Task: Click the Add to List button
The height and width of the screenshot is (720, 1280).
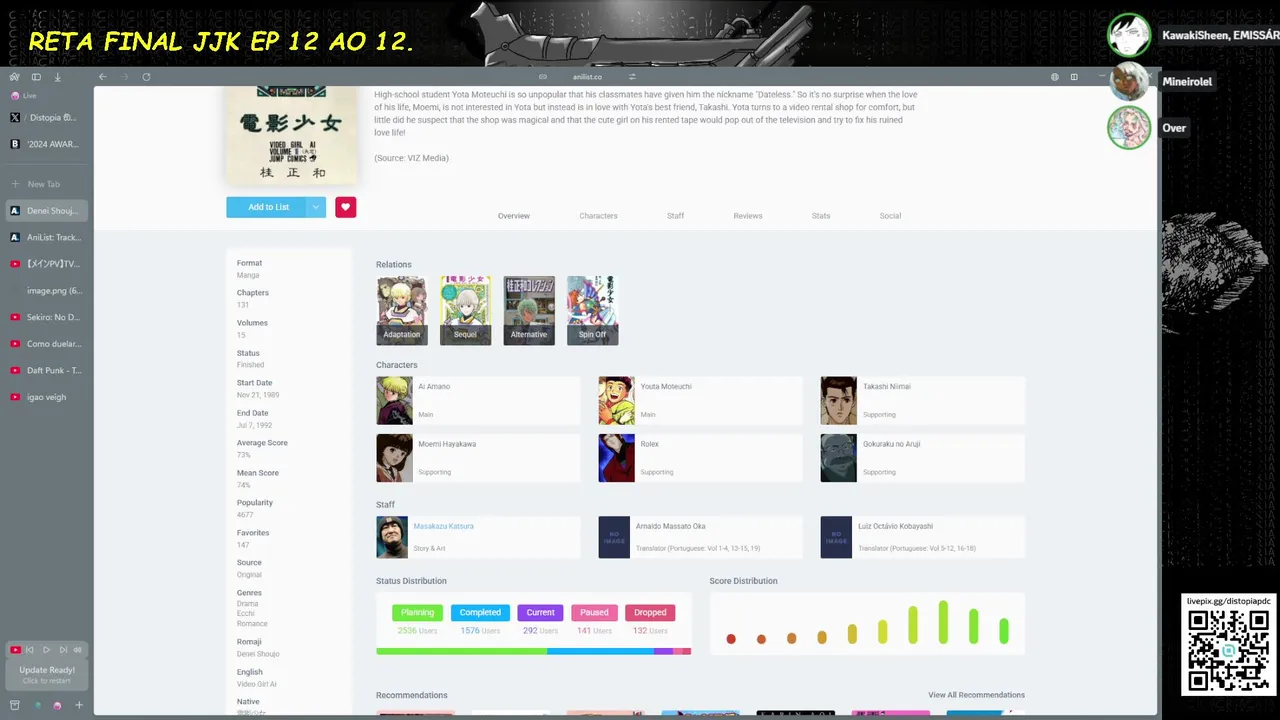Action: click(x=268, y=207)
